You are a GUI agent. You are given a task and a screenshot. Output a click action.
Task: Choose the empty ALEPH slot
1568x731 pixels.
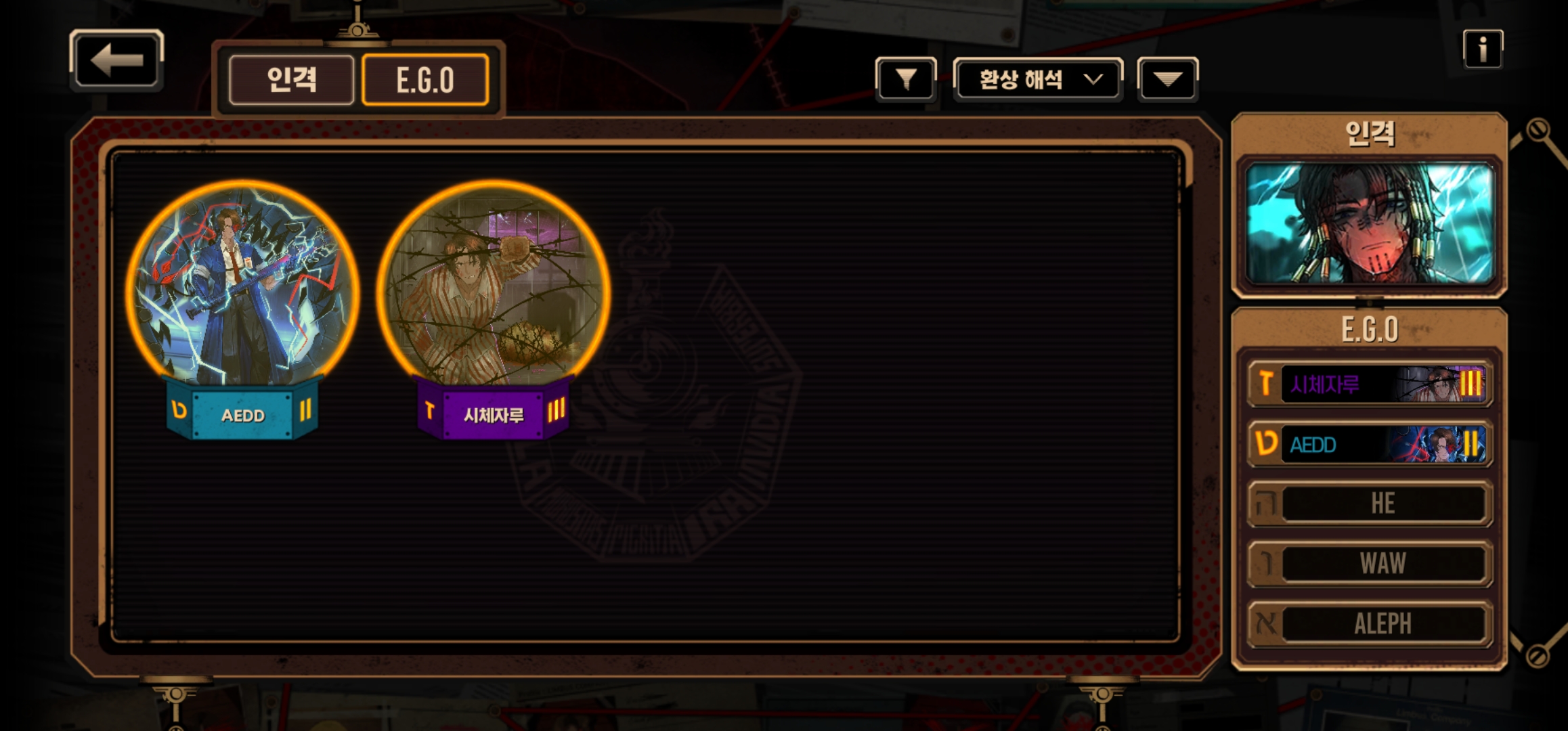(1370, 623)
